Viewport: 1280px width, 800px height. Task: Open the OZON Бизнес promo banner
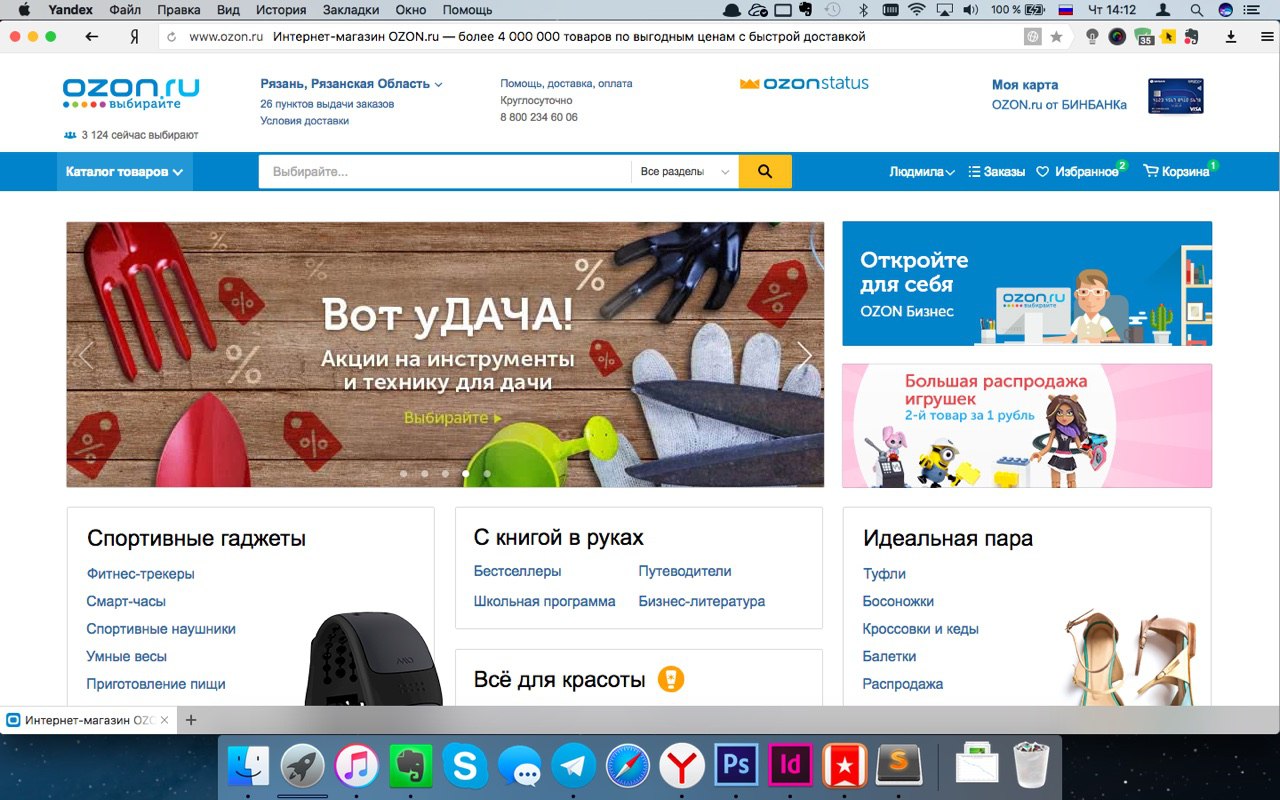[1027, 284]
